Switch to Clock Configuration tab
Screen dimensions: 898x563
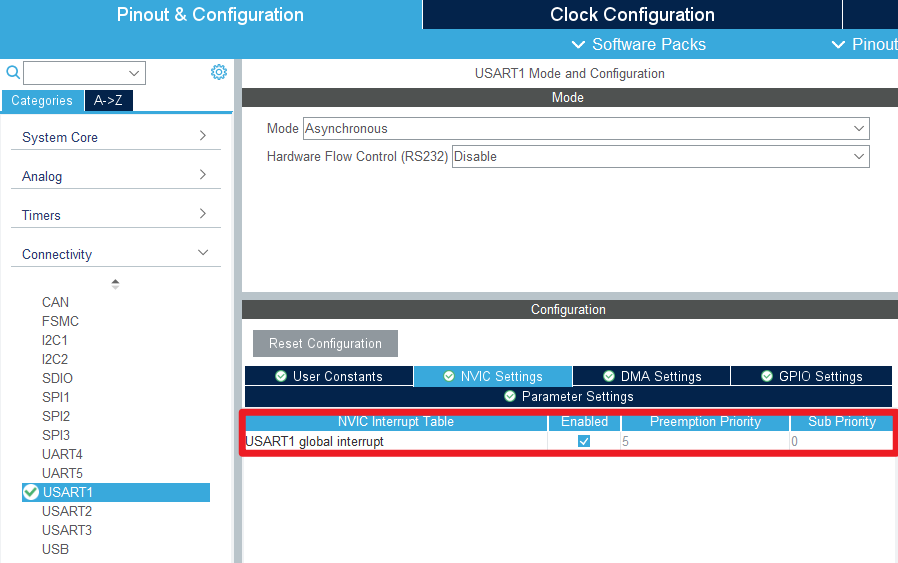pyautogui.click(x=632, y=15)
